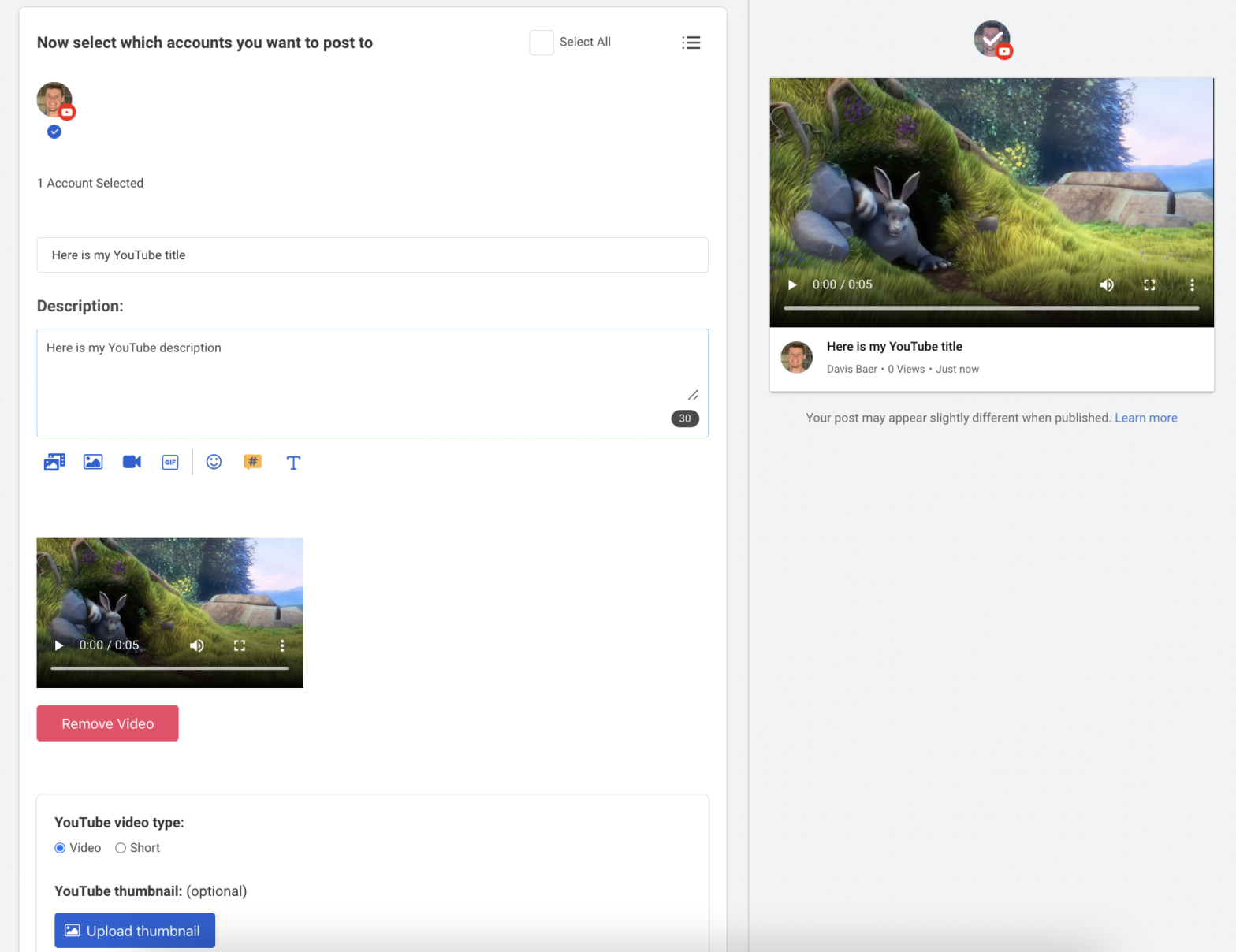Mute the uploaded video in editor
Viewport: 1236px width, 952px height.
[x=197, y=645]
